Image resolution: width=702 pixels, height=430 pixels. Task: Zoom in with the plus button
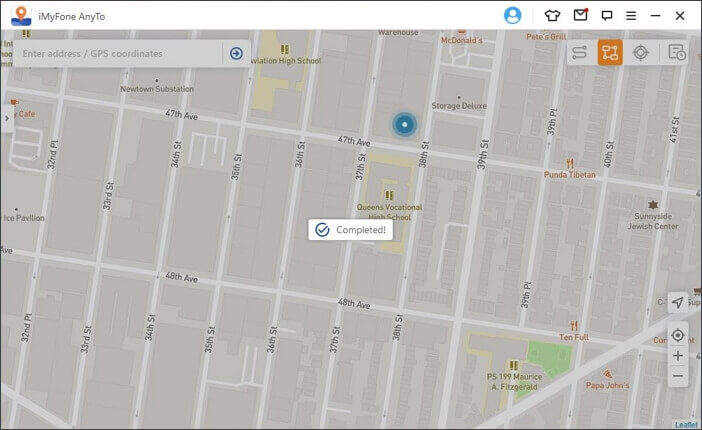click(677, 356)
